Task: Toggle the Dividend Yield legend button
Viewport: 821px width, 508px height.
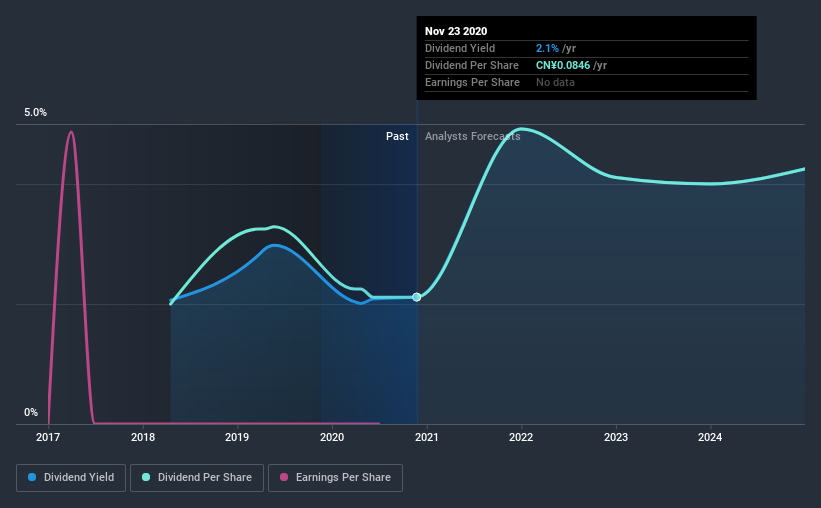Action: (x=71, y=478)
